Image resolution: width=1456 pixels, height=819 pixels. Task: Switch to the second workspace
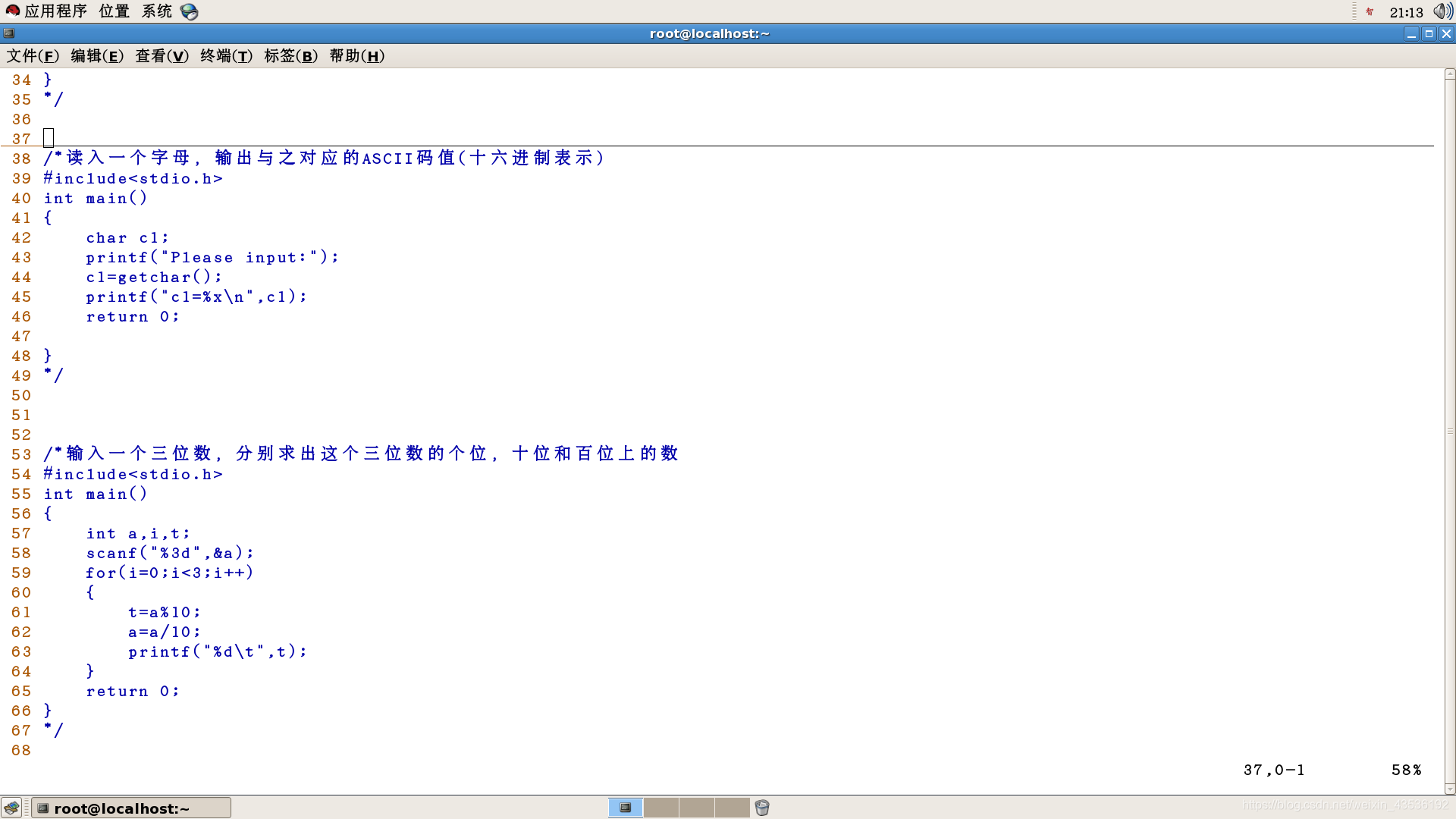tap(661, 808)
